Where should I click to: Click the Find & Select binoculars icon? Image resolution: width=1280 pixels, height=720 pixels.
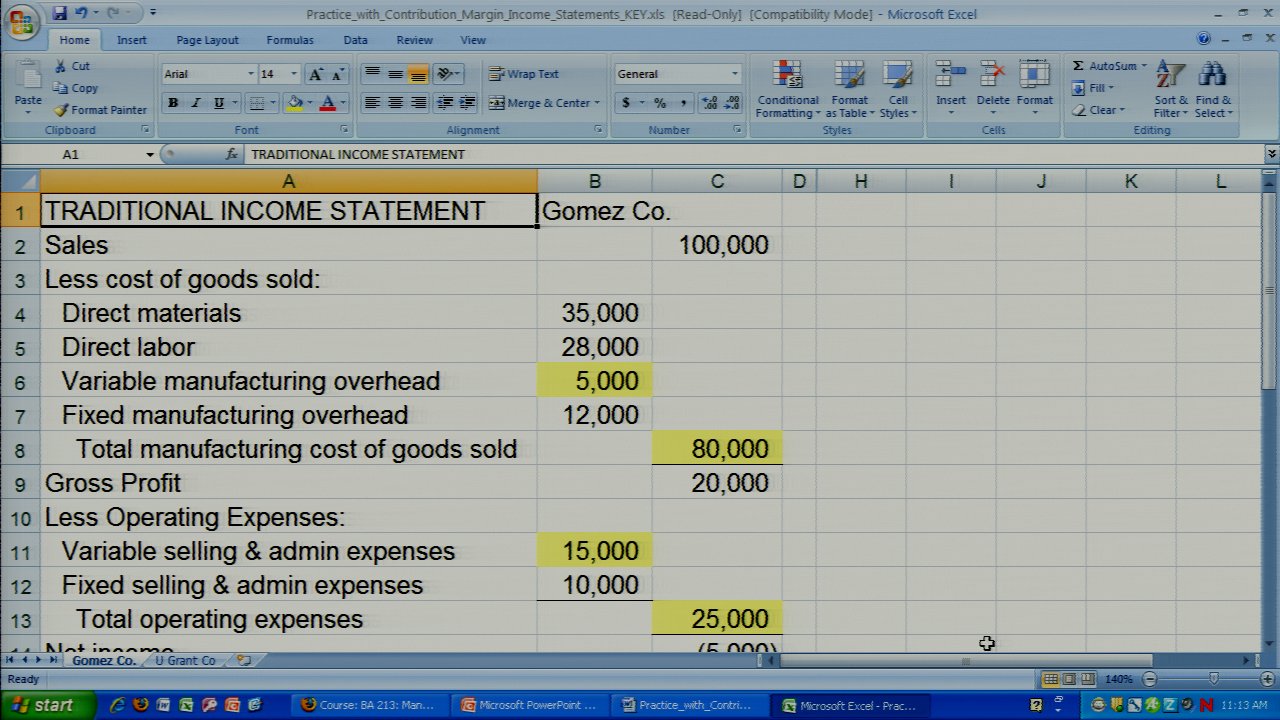click(1212, 90)
